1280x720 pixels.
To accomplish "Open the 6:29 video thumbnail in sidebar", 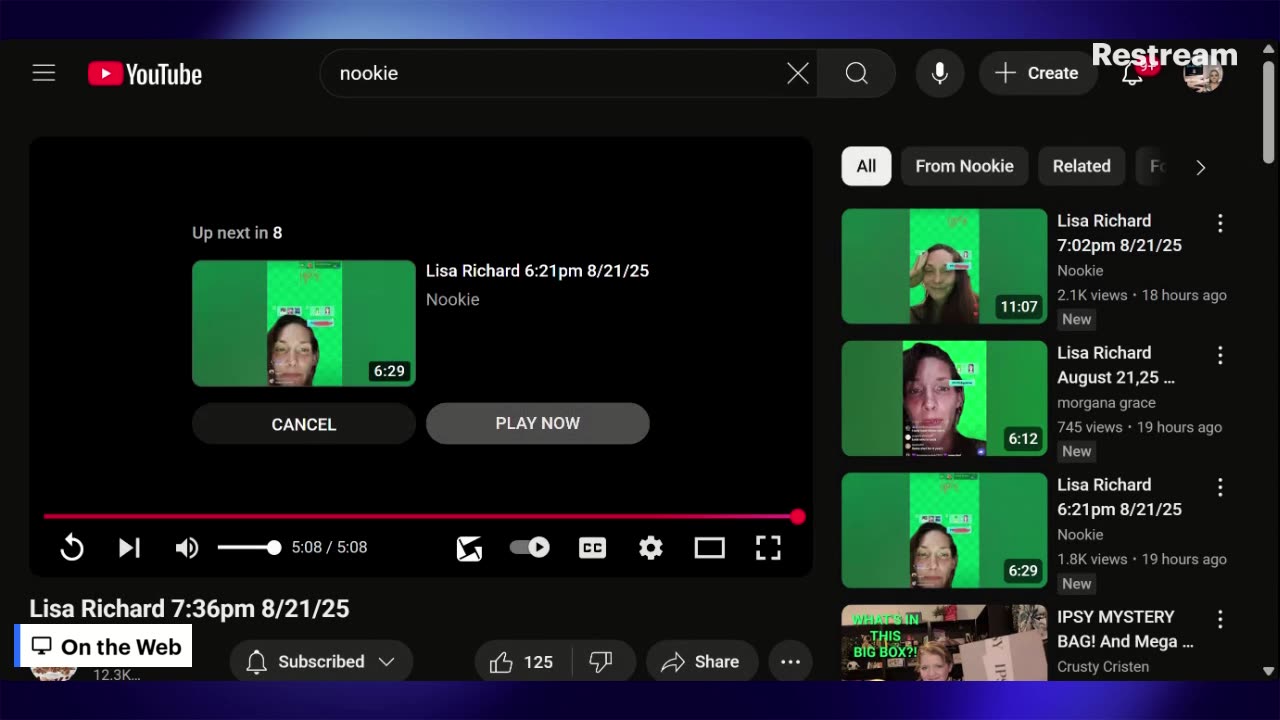I will tap(944, 530).
